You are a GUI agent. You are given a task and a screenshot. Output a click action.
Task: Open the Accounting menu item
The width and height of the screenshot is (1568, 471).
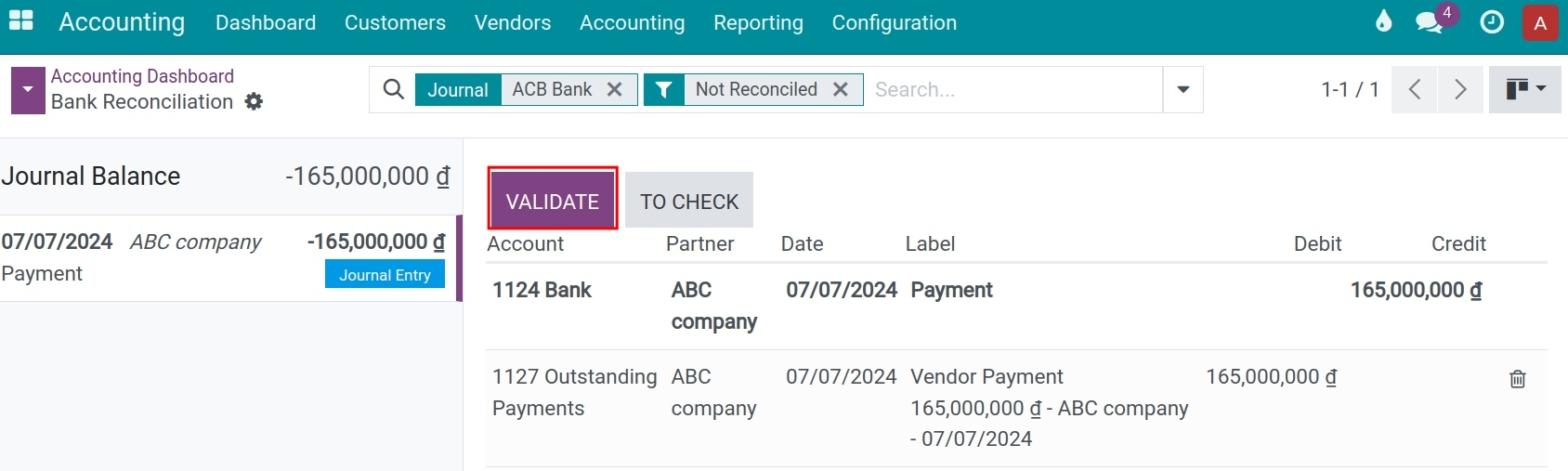[x=632, y=22]
